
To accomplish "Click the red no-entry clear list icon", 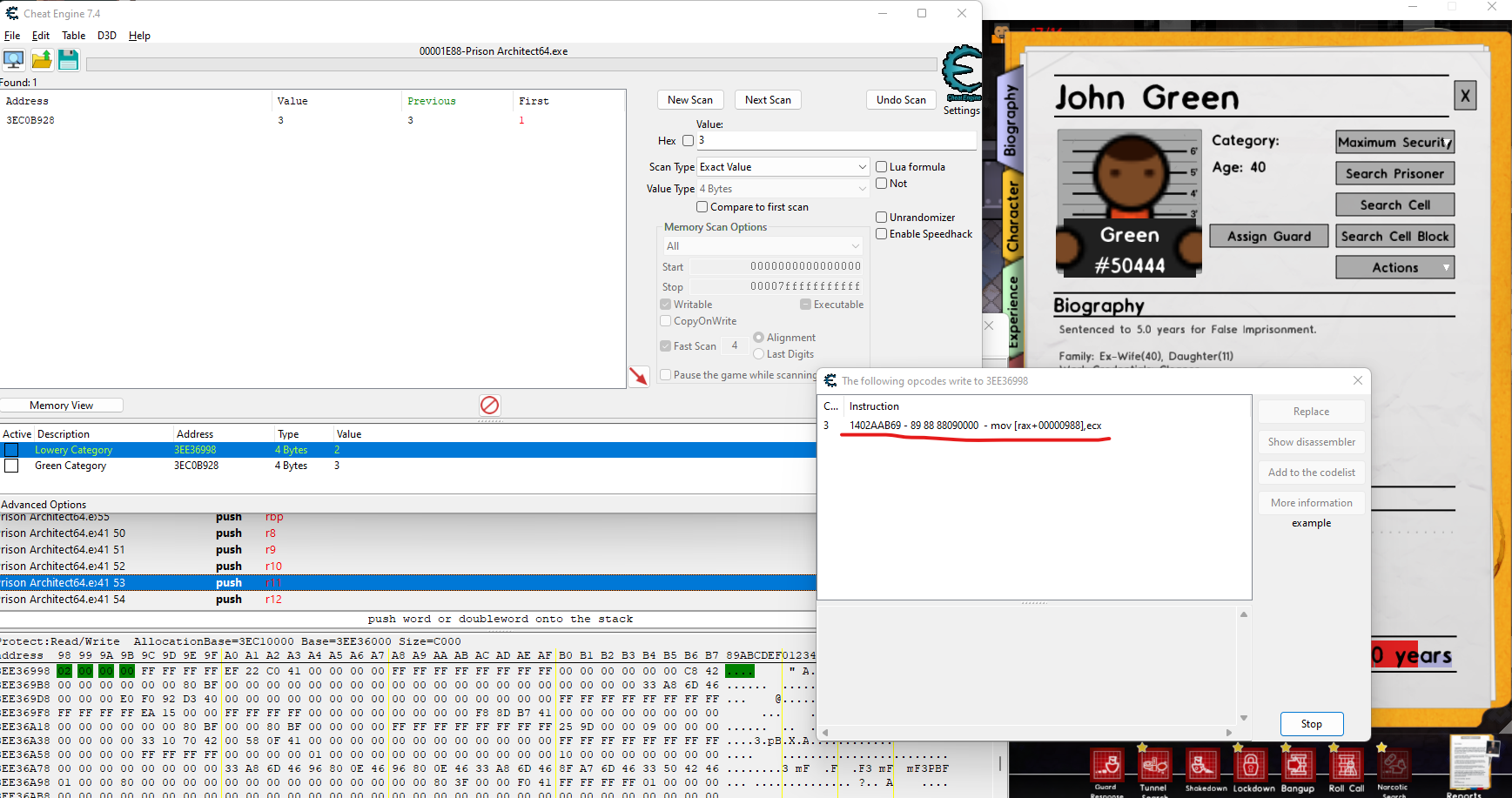I will 490,405.
